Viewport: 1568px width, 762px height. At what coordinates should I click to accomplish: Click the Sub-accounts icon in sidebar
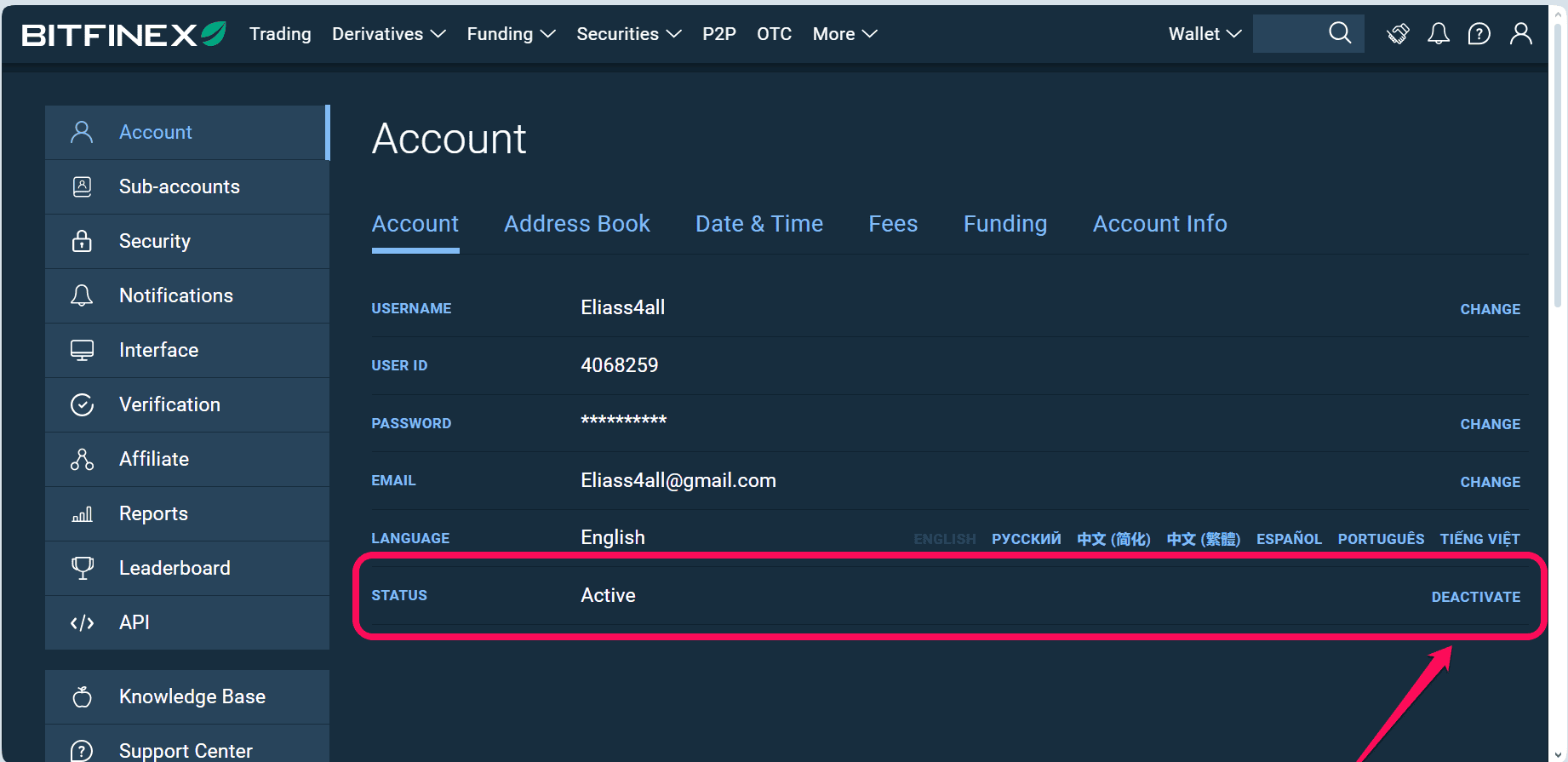(82, 186)
